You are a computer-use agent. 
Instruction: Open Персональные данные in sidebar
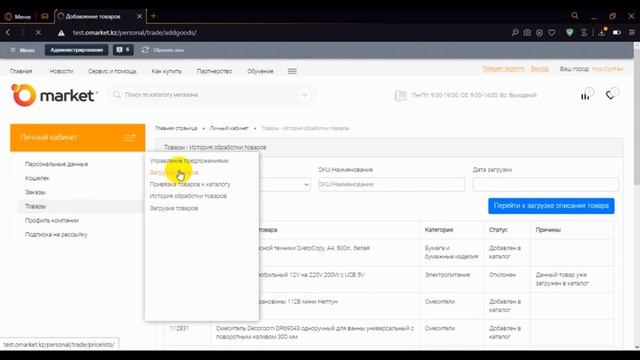tap(56, 164)
